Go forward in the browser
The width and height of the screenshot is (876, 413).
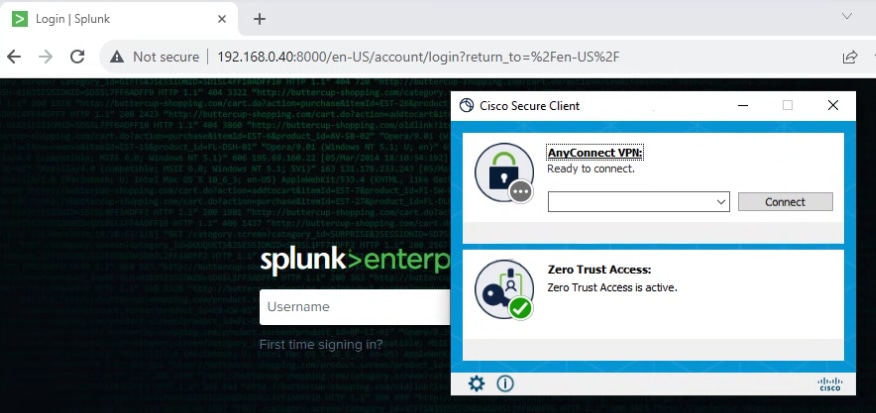click(45, 56)
